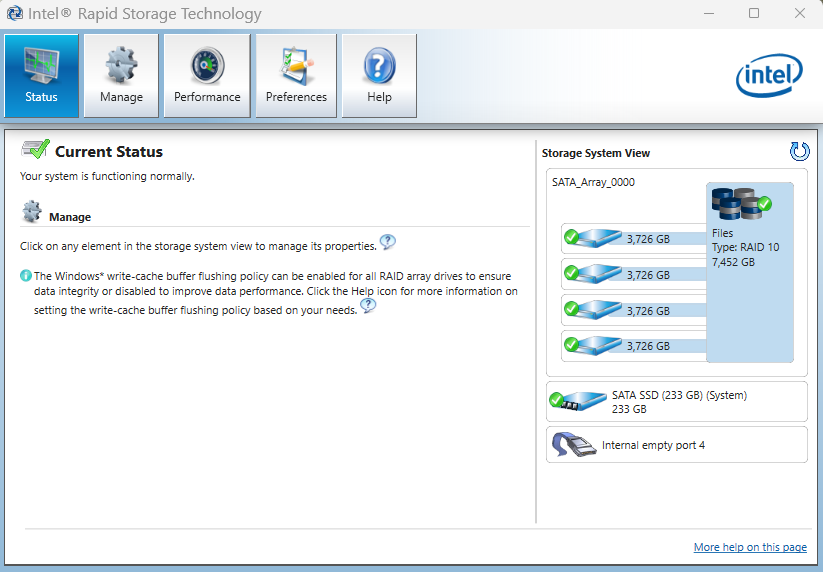Click the info icon beside write-cache note
823x572 pixels.
coord(26,275)
